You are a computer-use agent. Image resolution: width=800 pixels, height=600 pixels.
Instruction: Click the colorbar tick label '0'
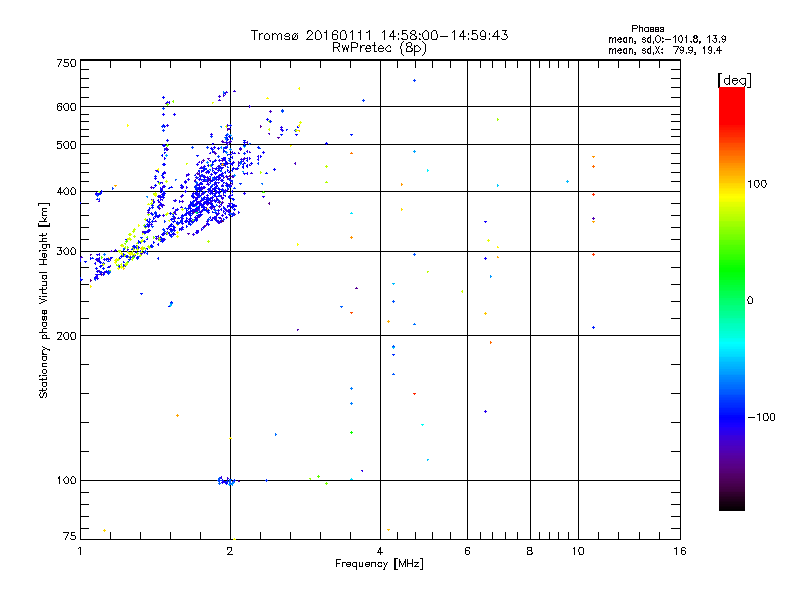click(750, 301)
